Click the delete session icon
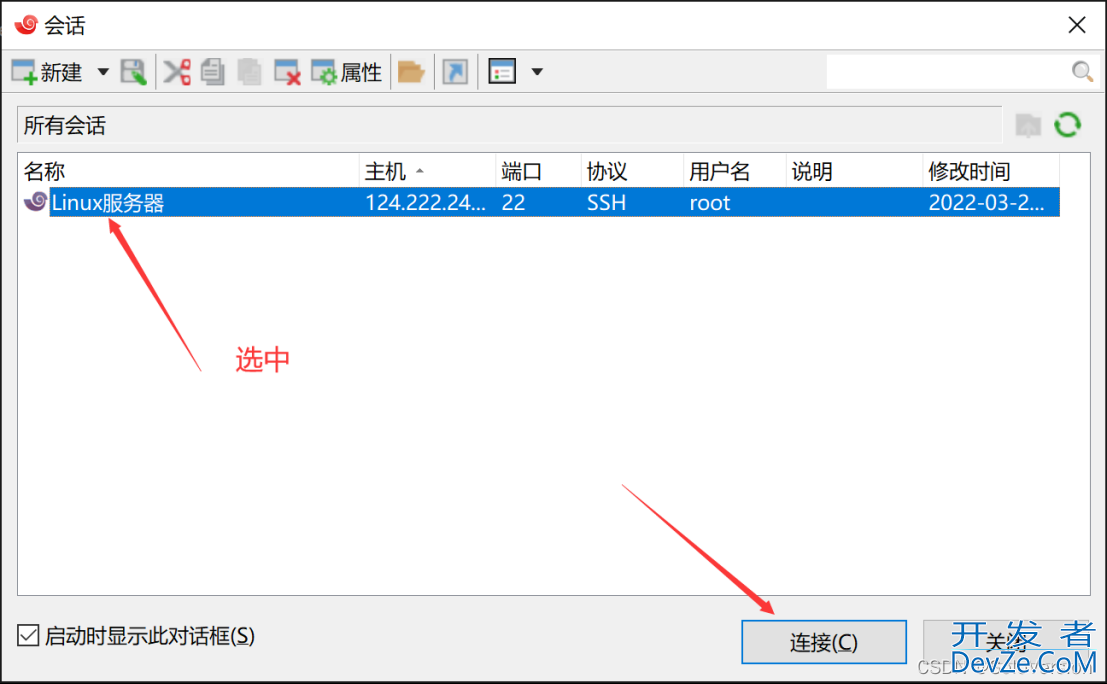Image resolution: width=1107 pixels, height=684 pixels. point(287,72)
